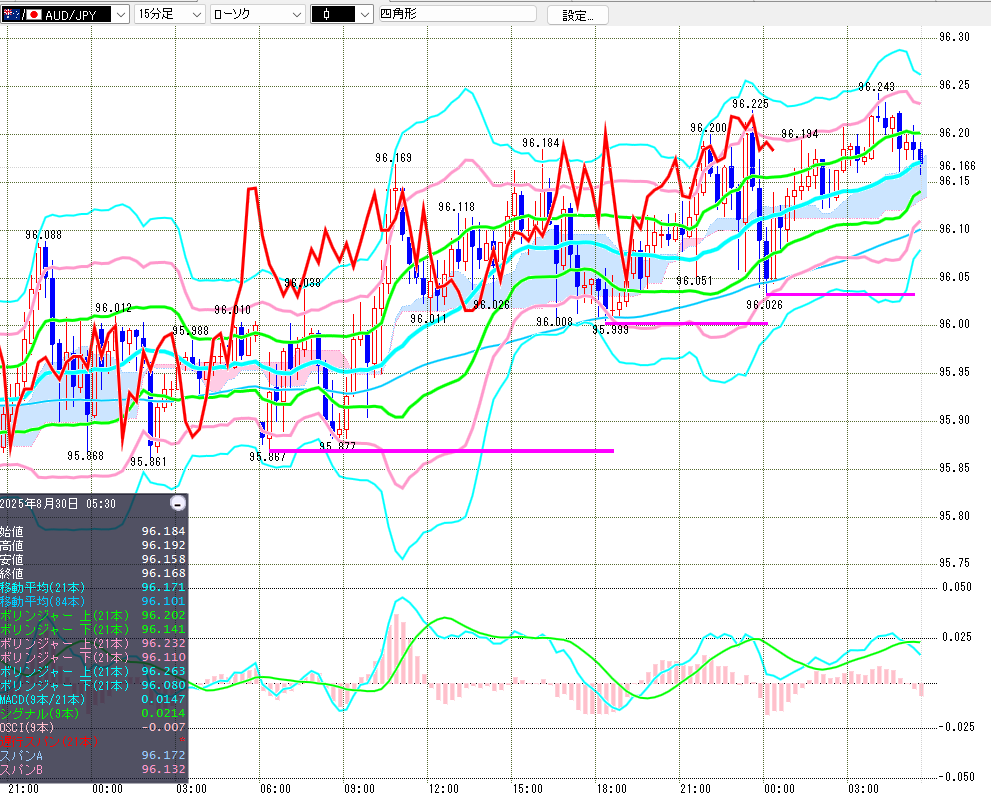Click the 96.012 price label on chart

pos(114,308)
